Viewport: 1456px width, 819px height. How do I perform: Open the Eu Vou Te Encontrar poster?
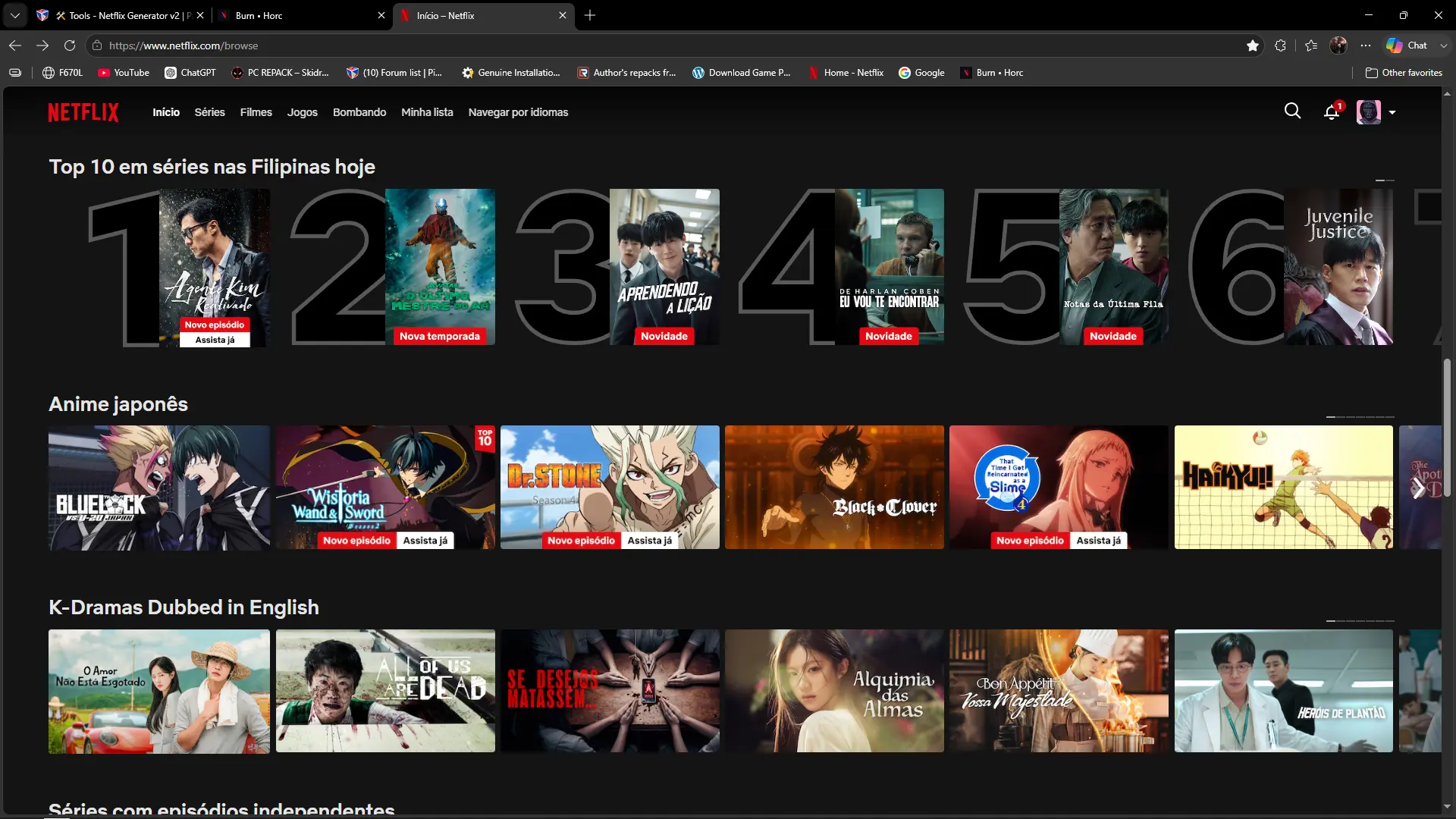click(x=890, y=267)
